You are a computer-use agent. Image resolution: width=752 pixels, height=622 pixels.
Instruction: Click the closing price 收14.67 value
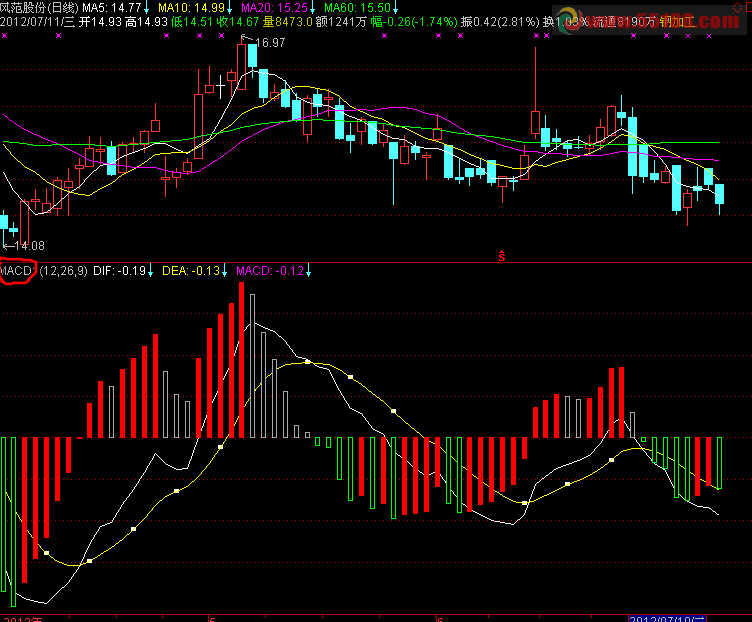(237, 22)
